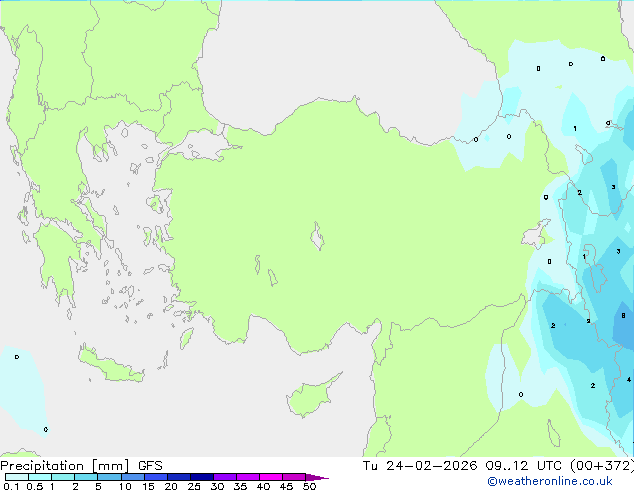634x490 pixels.
Task: Click the precipitation value '8' on the map
Action: tap(623, 315)
